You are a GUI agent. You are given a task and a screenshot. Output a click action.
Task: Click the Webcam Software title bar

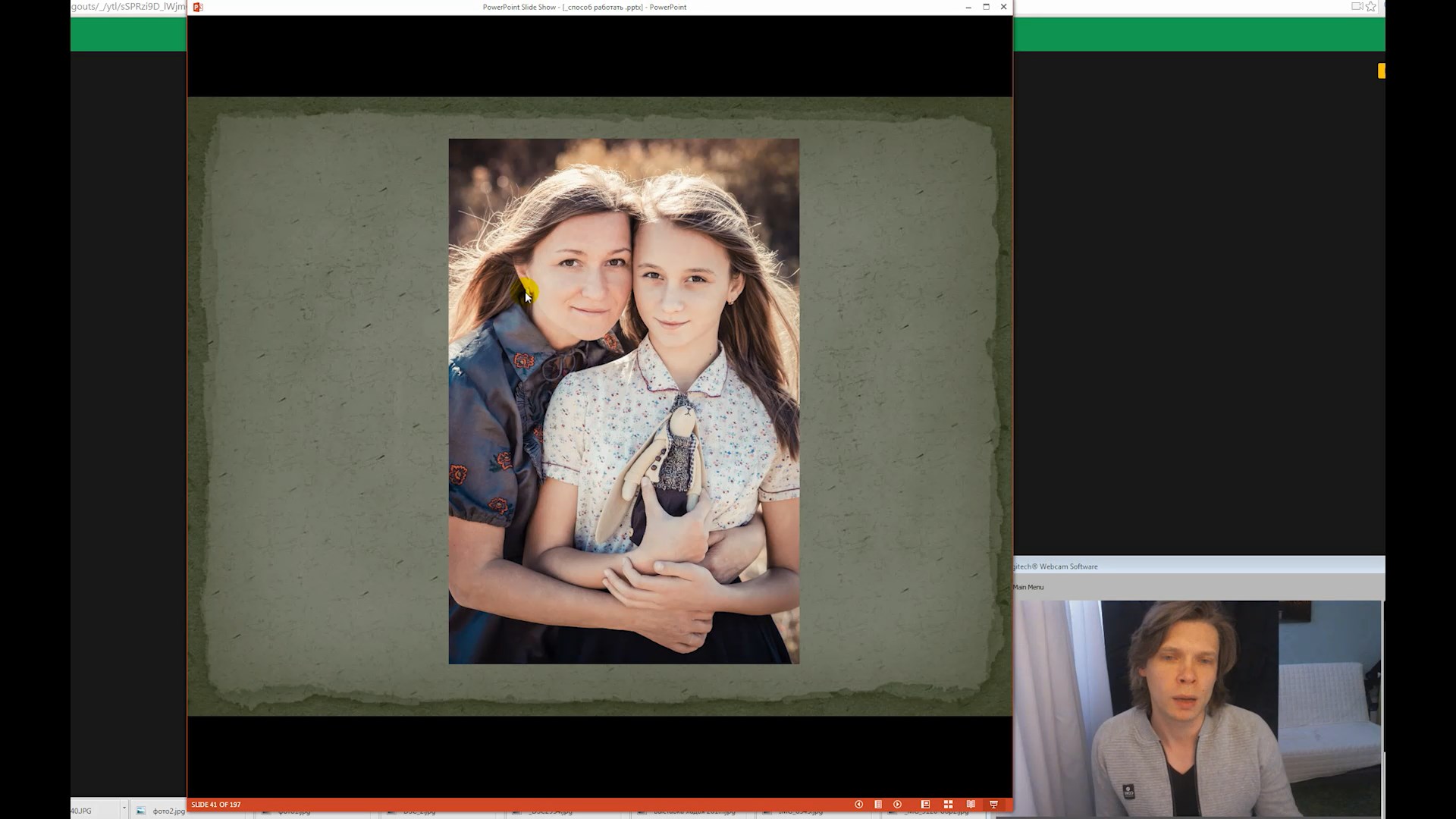[1198, 566]
